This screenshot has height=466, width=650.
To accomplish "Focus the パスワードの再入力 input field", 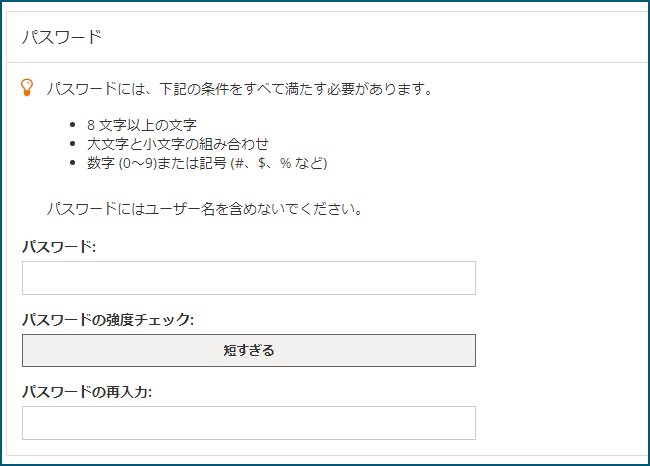I will pos(249,423).
